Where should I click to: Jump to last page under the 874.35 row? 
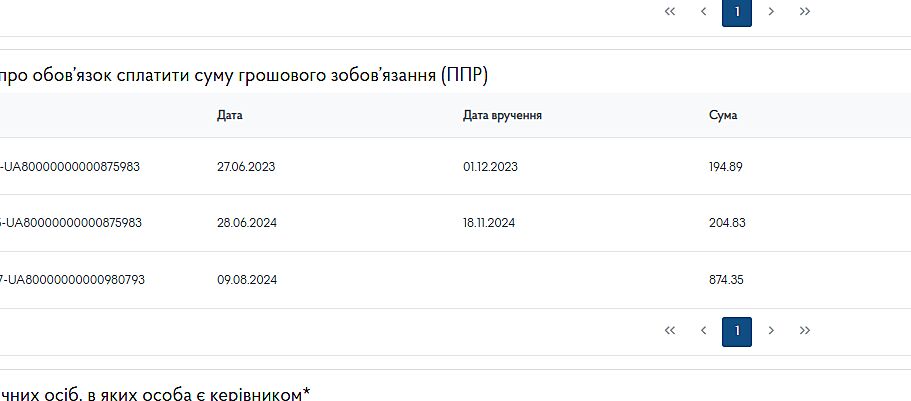click(805, 331)
